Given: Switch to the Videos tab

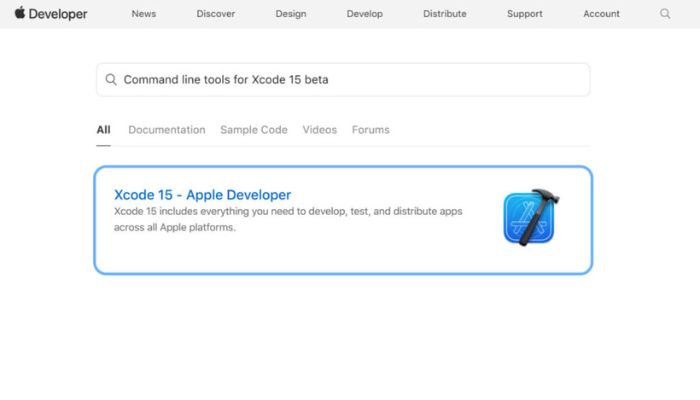Looking at the screenshot, I should click(320, 130).
